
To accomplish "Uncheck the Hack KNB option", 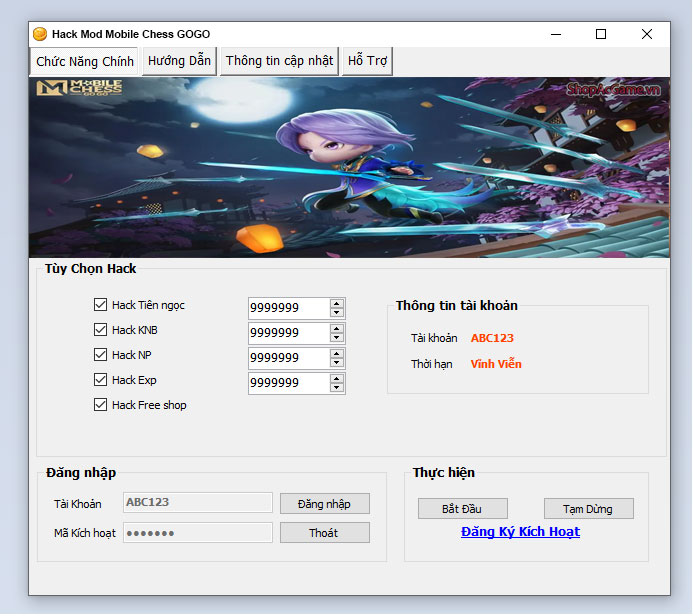I will 100,330.
